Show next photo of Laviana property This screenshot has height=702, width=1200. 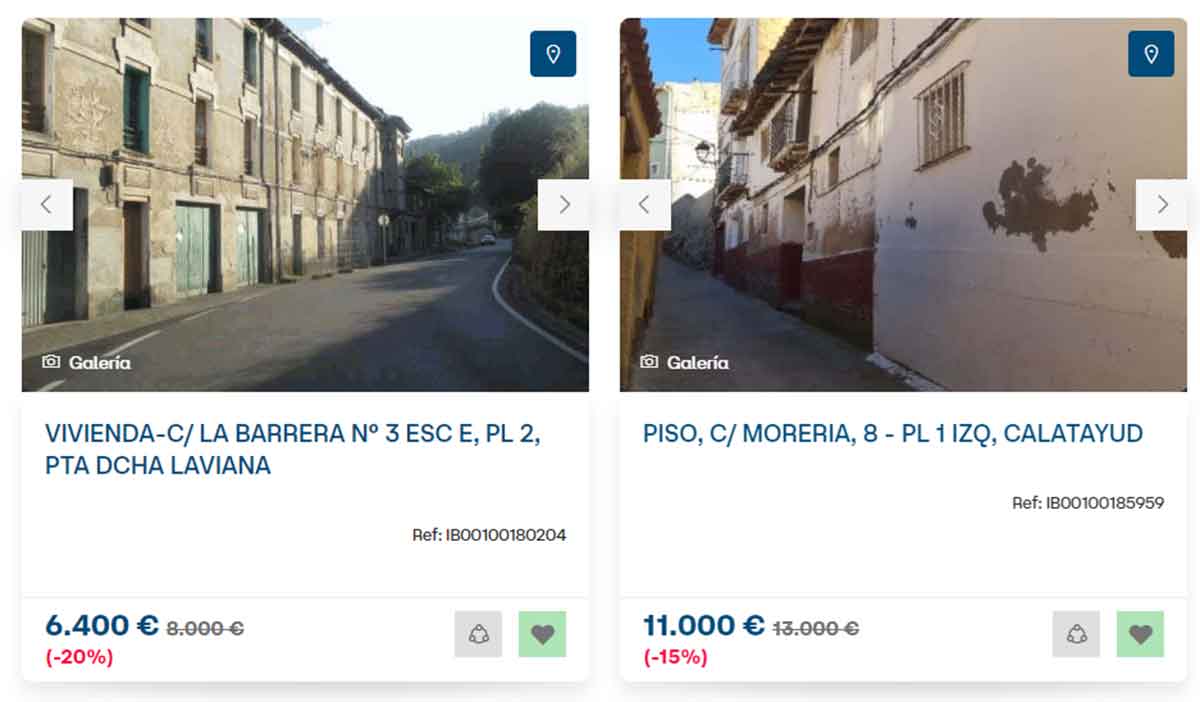[x=563, y=205]
